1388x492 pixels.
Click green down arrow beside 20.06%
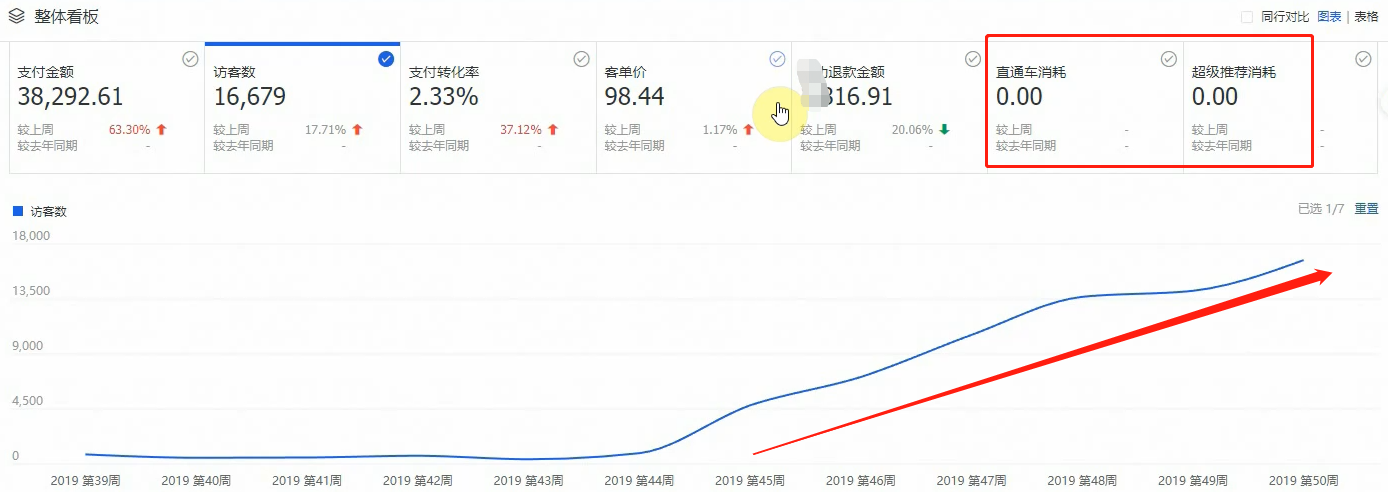pos(944,130)
